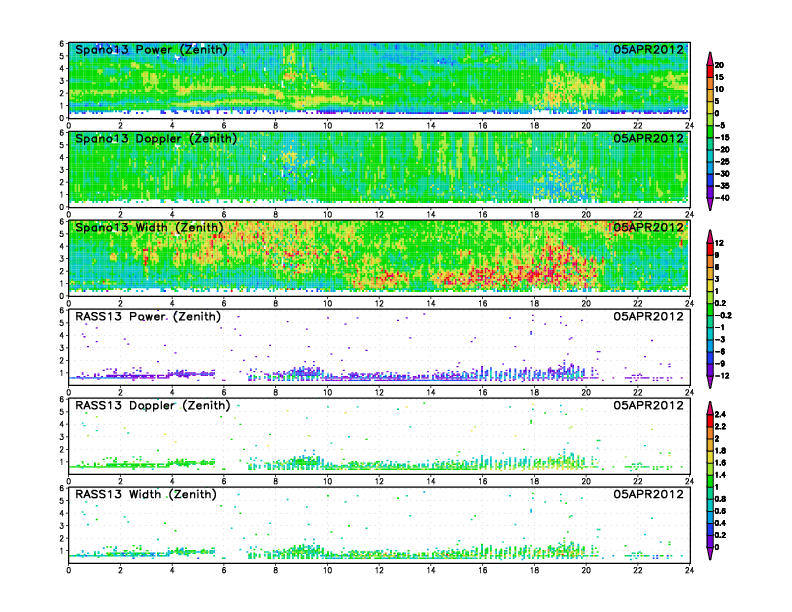This screenshot has height=612, width=792.
Task: Click the x-axis tick 14 under Spano13 Width panel
Action: [431, 303]
